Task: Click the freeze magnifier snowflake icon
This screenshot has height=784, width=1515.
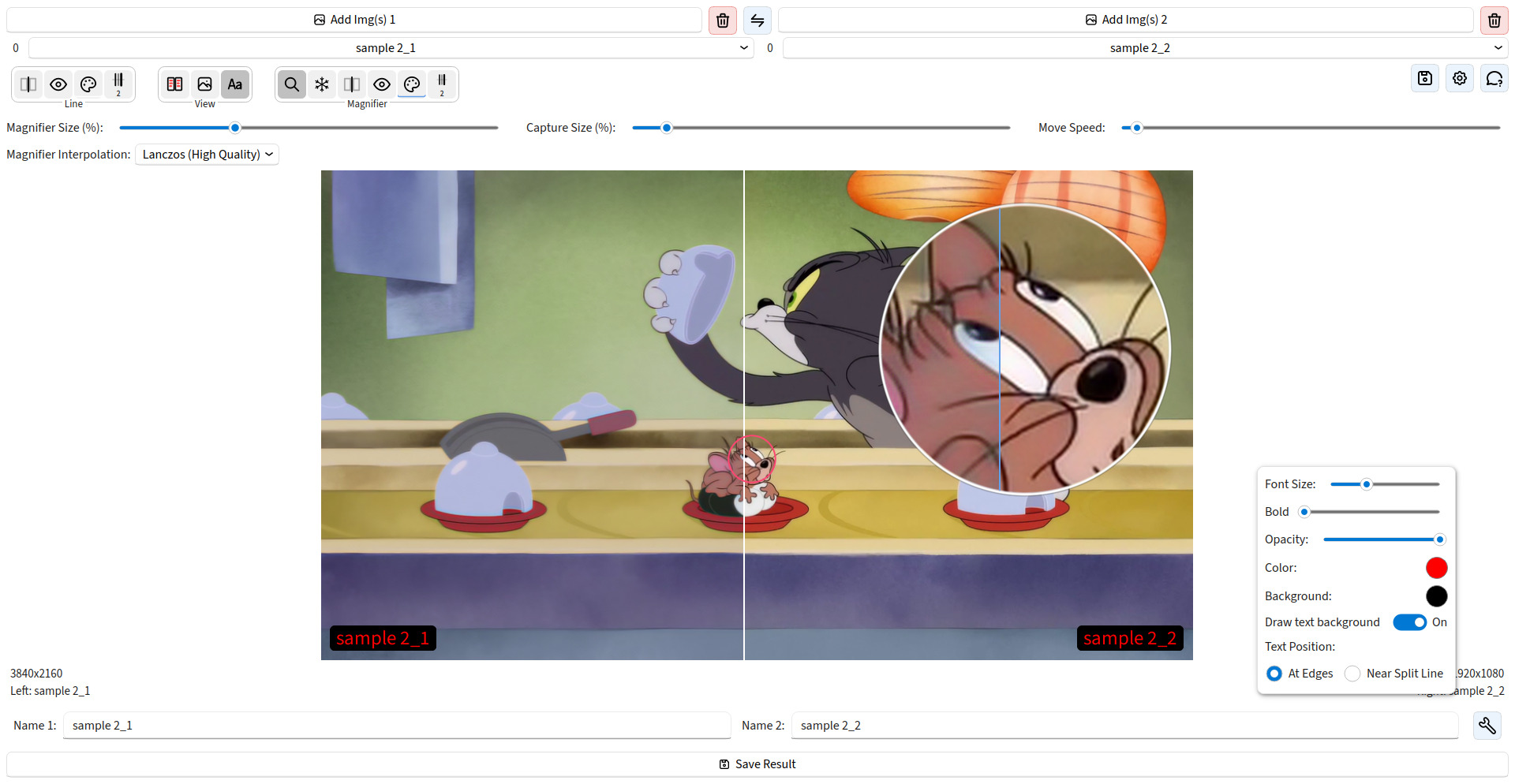Action: tap(321, 84)
